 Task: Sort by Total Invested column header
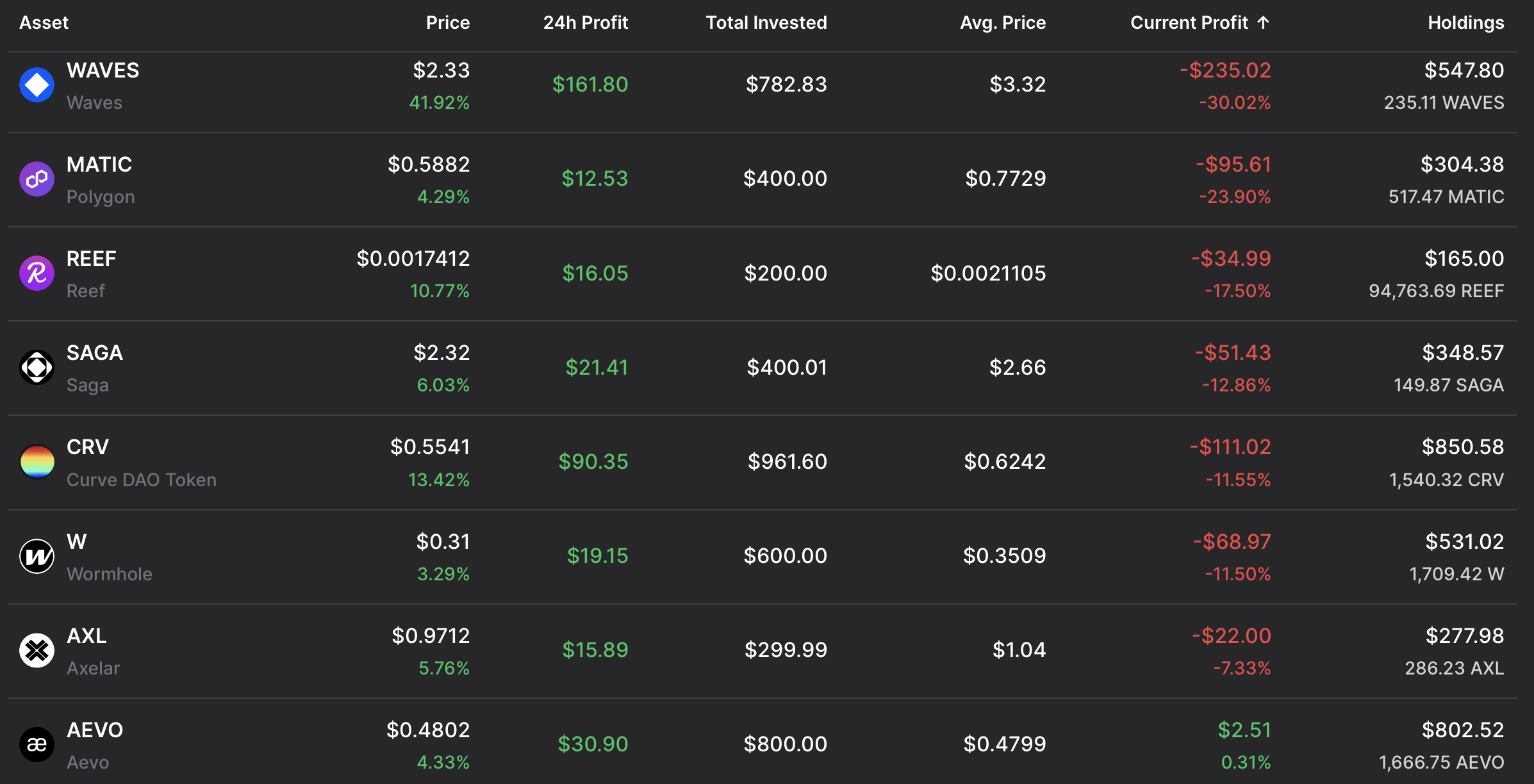(766, 23)
